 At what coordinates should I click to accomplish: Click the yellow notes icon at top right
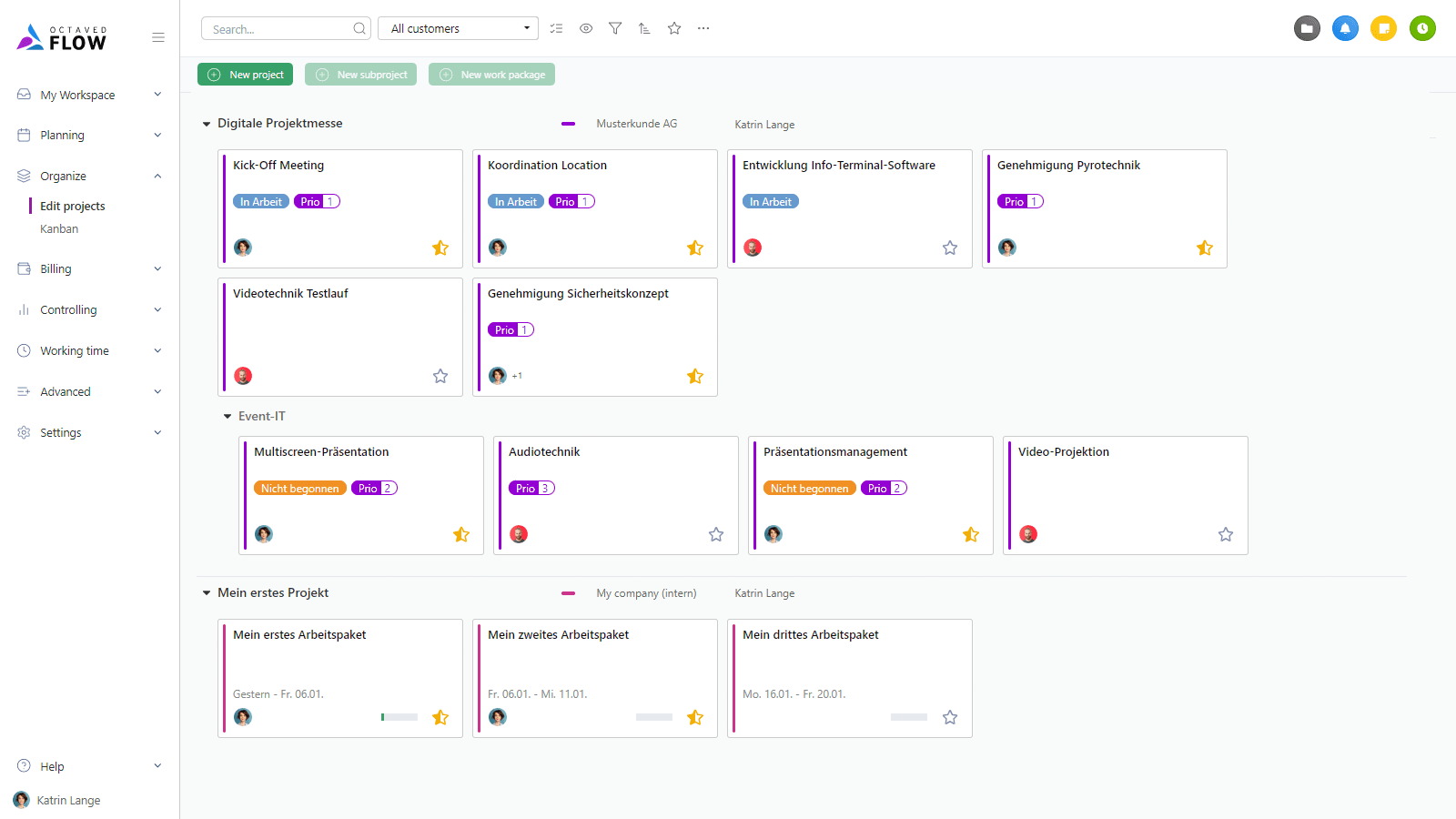pyautogui.click(x=1383, y=28)
